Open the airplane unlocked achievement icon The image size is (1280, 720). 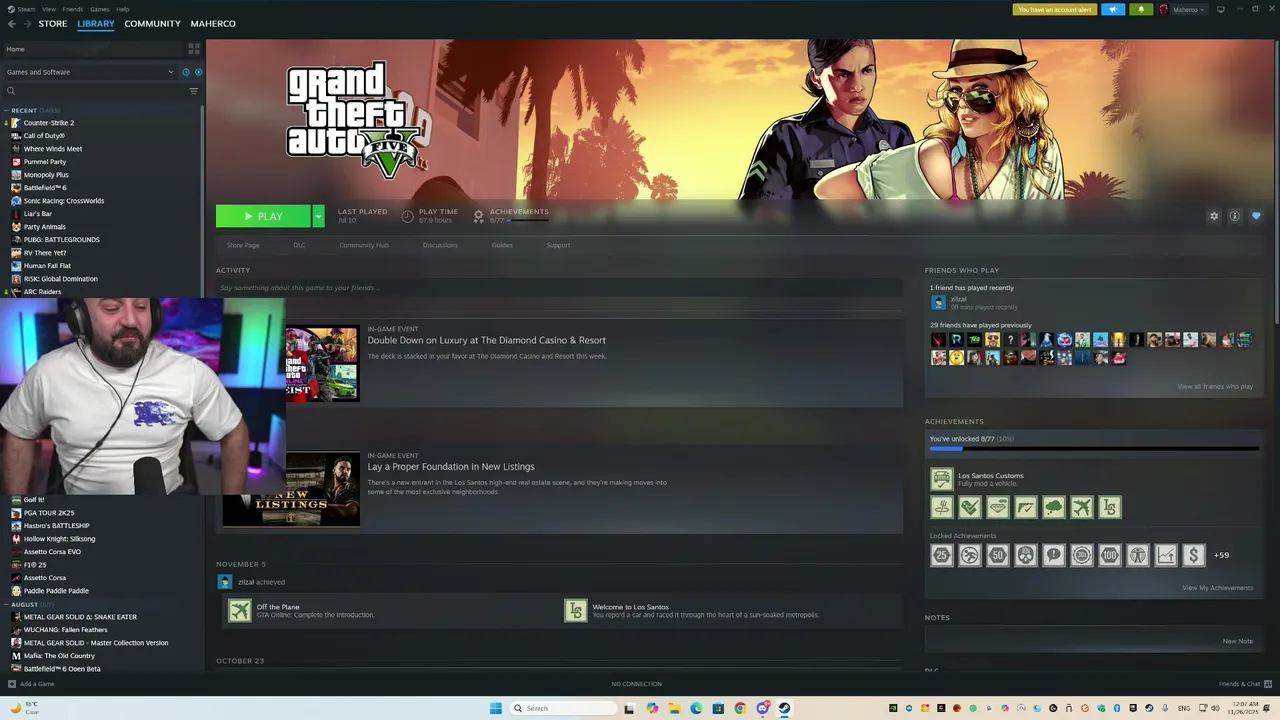1082,508
